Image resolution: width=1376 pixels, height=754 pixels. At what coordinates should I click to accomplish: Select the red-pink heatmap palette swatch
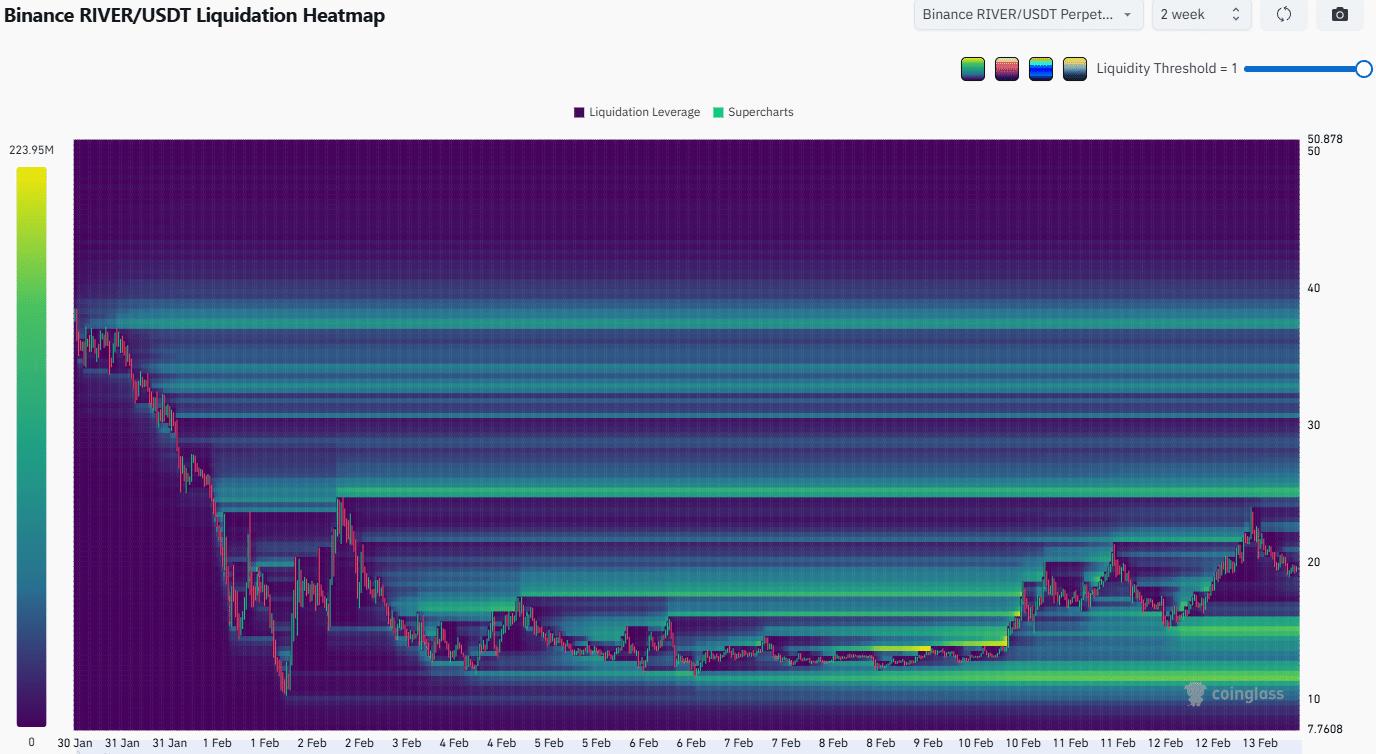point(1006,68)
